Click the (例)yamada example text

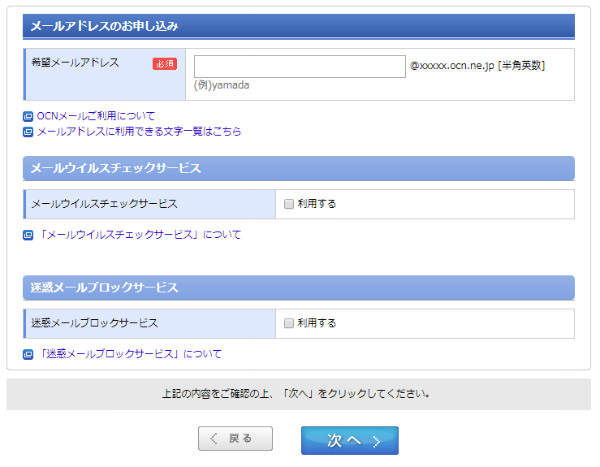point(222,85)
